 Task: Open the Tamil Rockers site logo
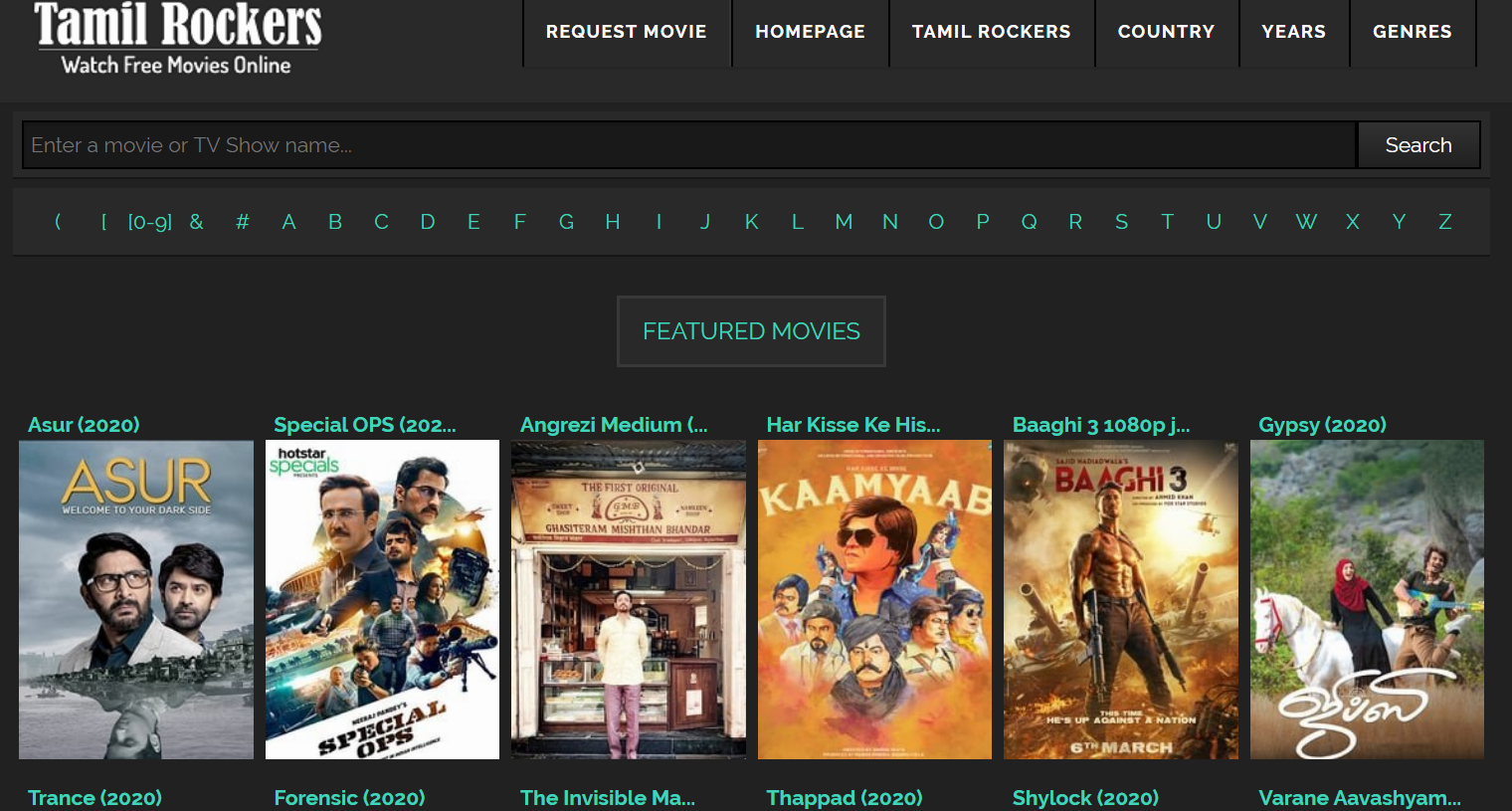point(178,39)
